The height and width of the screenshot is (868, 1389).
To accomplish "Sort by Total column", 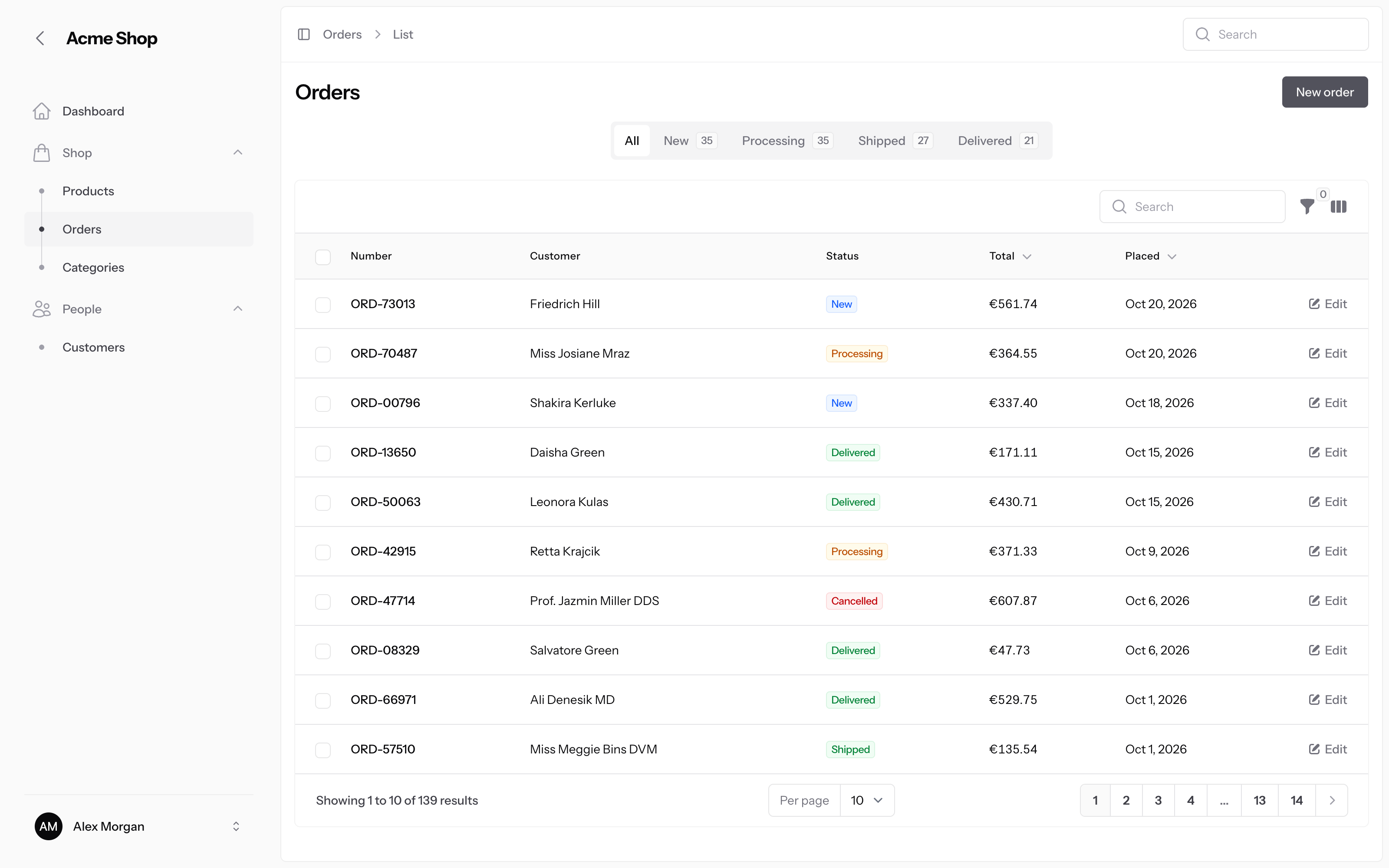I will (1010, 256).
